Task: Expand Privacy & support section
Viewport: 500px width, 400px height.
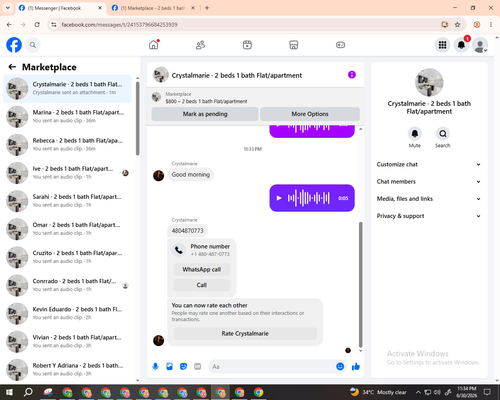Action: click(429, 216)
